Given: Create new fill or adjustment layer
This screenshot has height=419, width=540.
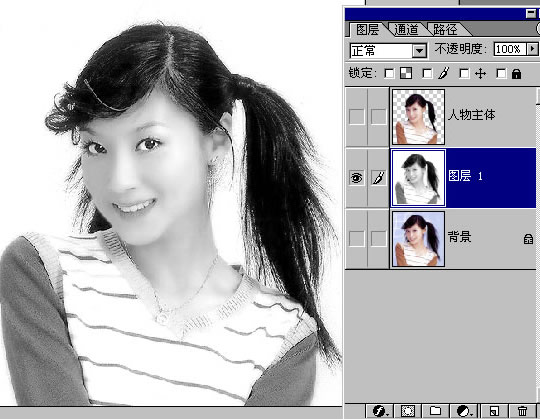Looking at the screenshot, I should point(465,411).
